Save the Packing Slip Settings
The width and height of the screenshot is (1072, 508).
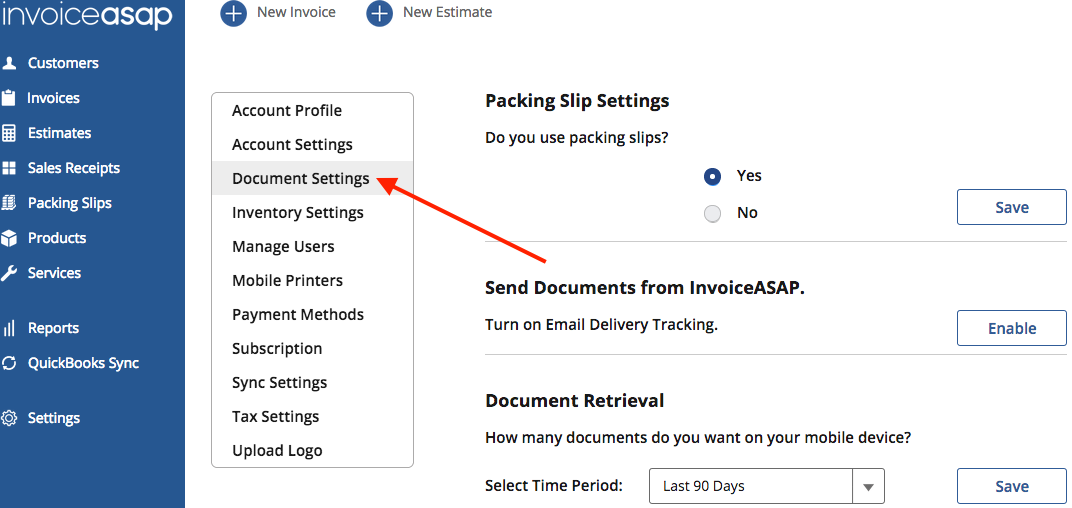pos(1011,207)
